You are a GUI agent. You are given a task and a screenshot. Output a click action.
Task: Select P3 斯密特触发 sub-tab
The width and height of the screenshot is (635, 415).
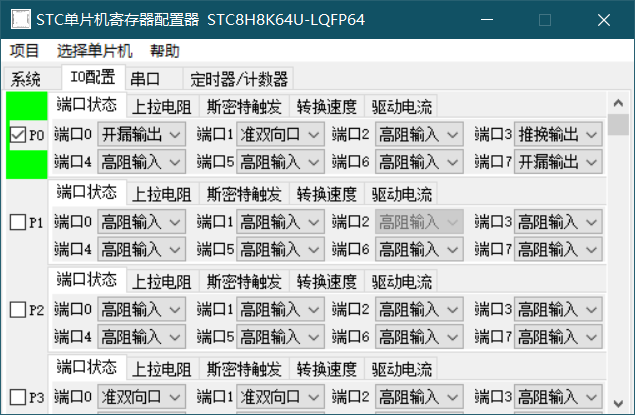click(x=244, y=369)
